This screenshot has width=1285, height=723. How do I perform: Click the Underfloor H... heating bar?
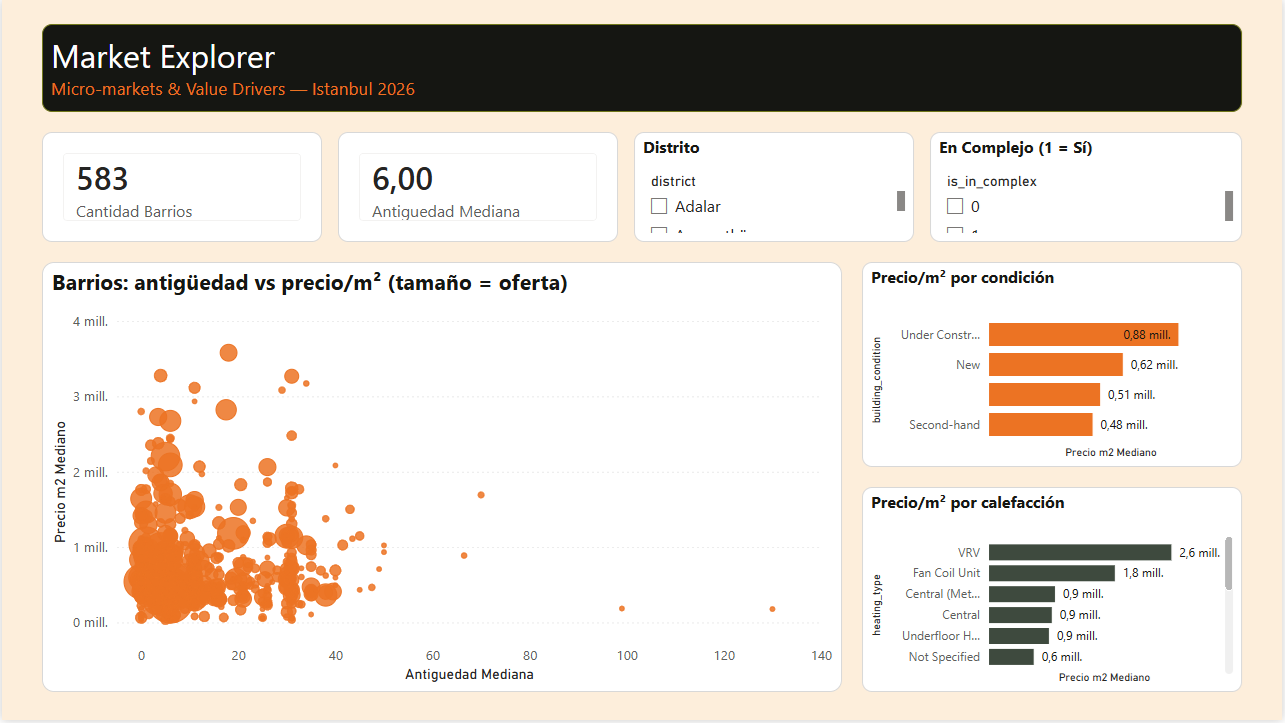tap(1019, 636)
